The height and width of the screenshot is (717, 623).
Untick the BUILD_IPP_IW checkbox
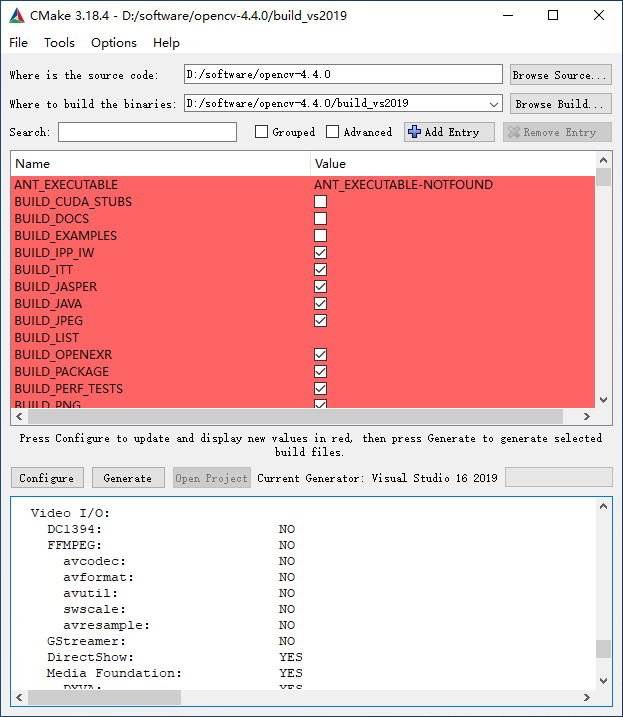pyautogui.click(x=321, y=252)
